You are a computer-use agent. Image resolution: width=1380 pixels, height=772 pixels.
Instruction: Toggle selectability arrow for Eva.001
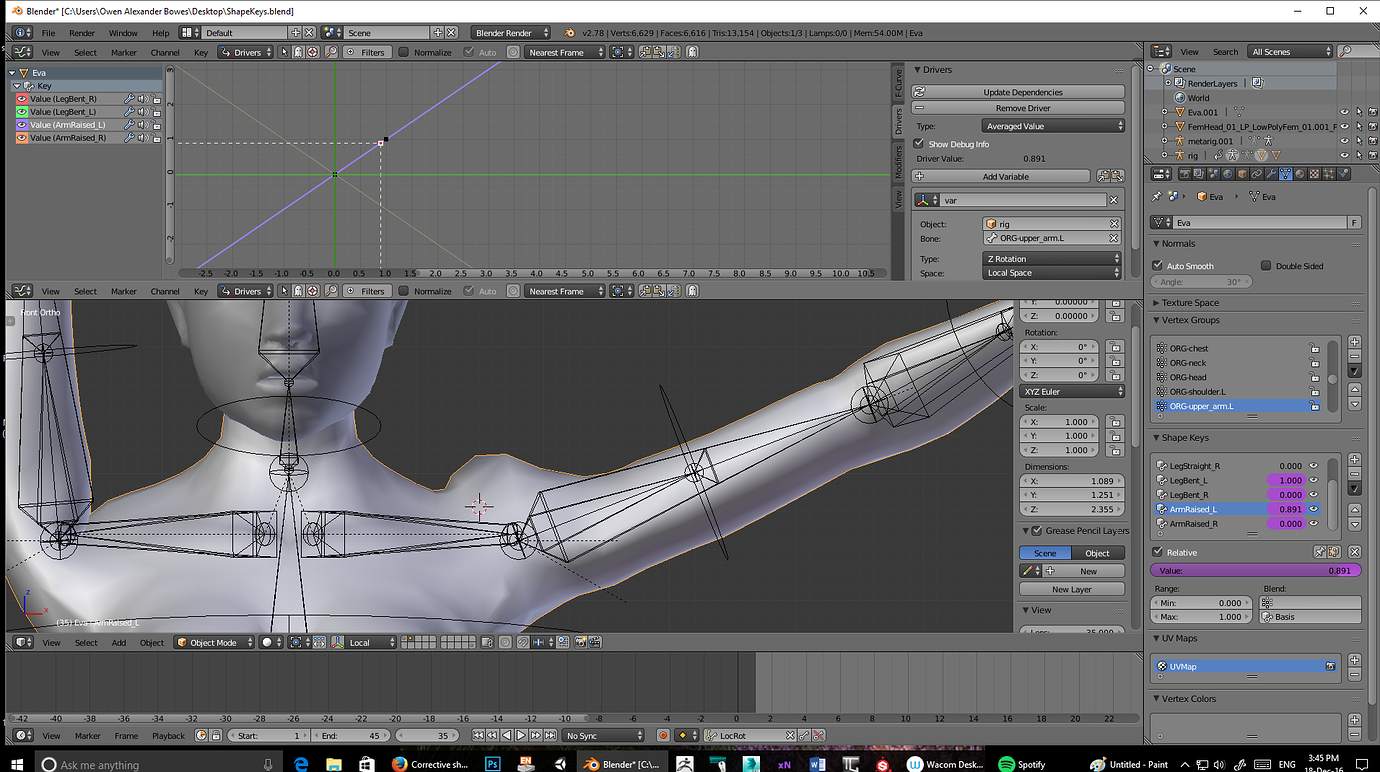pyautogui.click(x=1358, y=112)
